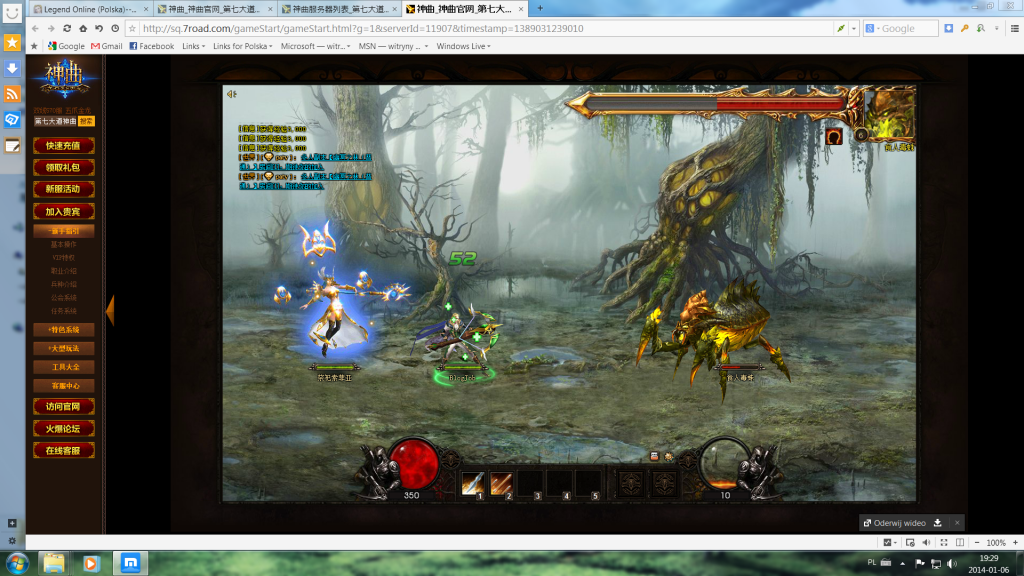Screen dimensions: 1024x576
Task: Switch to the Legend Online (Polska) tab
Action: 90,9
